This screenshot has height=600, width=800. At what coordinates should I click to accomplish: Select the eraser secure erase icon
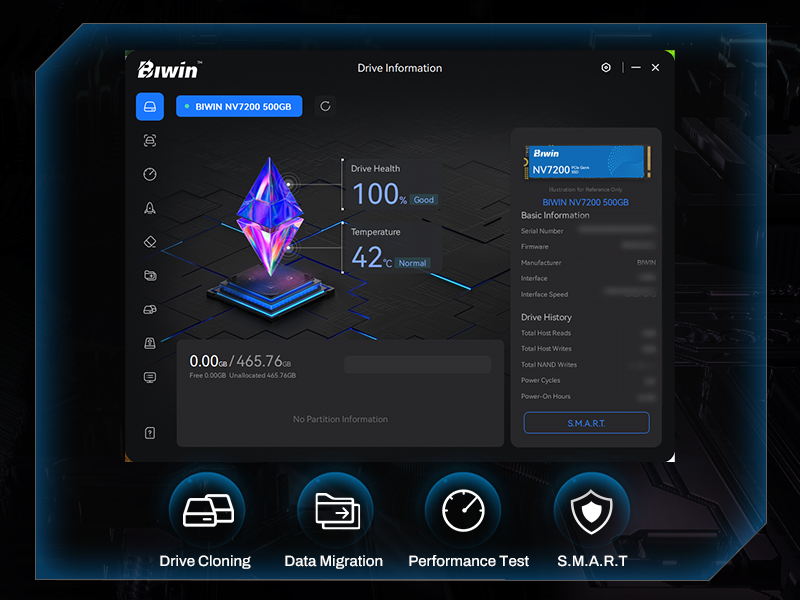click(x=150, y=241)
